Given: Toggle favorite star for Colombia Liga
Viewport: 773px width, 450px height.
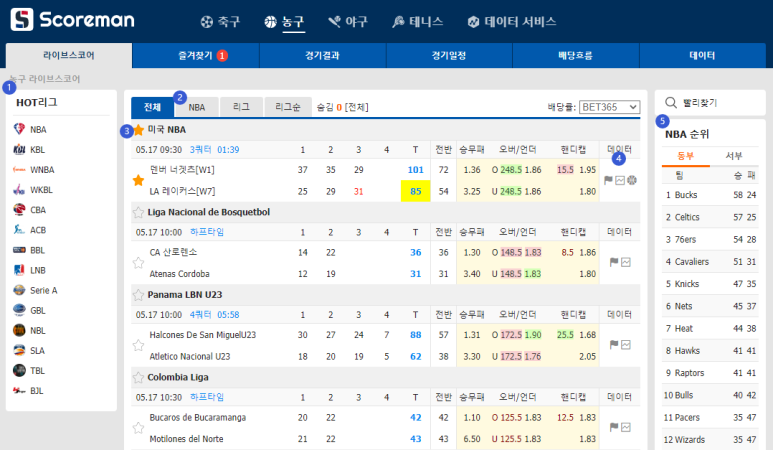Looking at the screenshot, I should (x=139, y=378).
